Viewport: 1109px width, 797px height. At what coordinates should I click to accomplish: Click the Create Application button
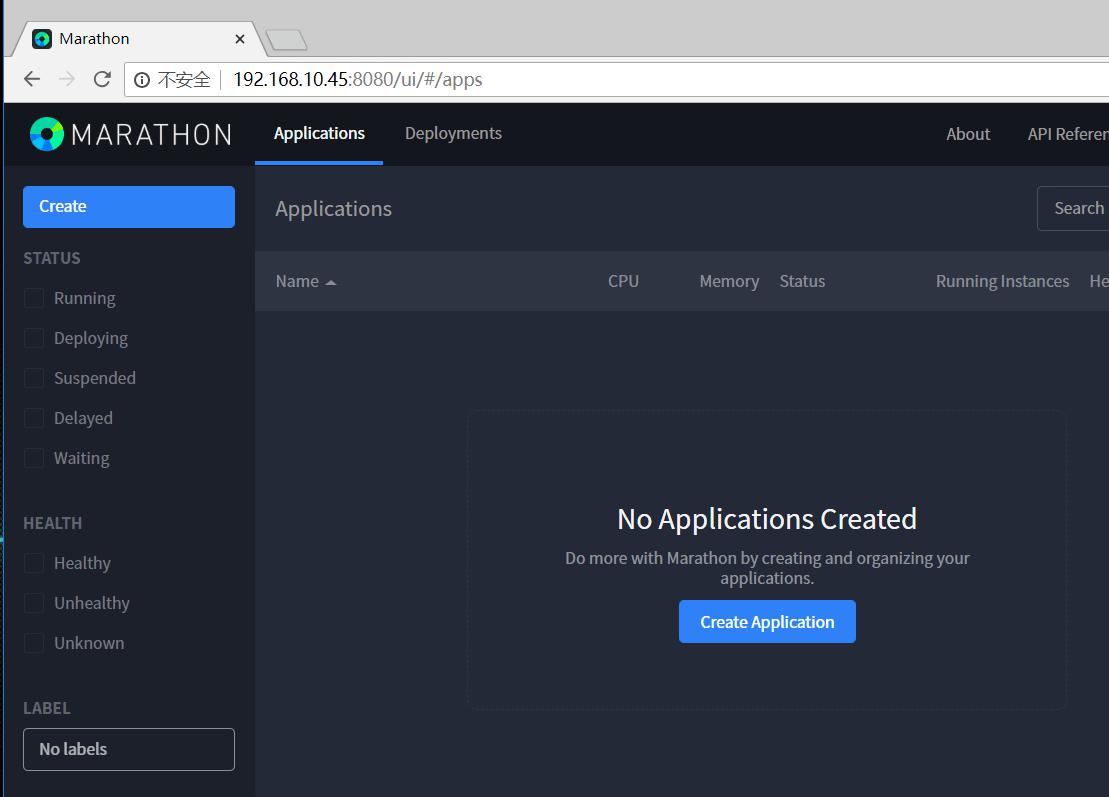[767, 622]
